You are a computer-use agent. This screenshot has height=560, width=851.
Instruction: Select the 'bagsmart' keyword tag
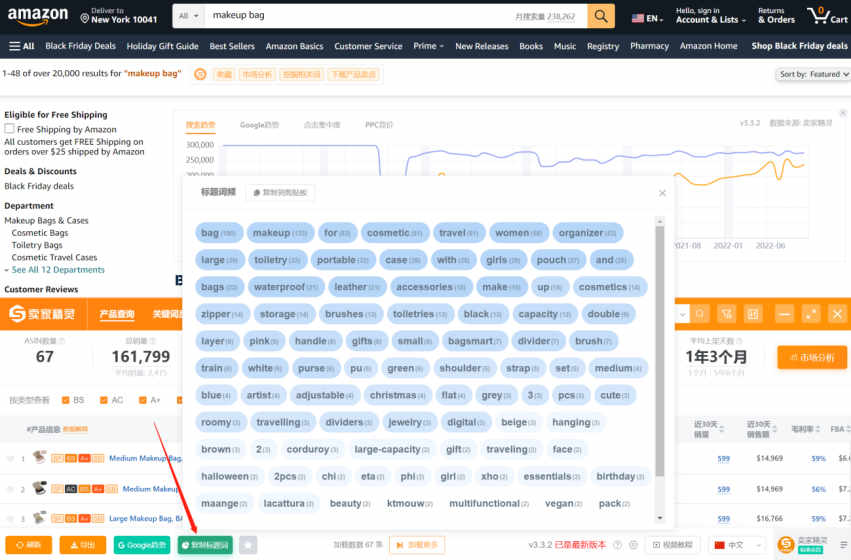coord(475,341)
